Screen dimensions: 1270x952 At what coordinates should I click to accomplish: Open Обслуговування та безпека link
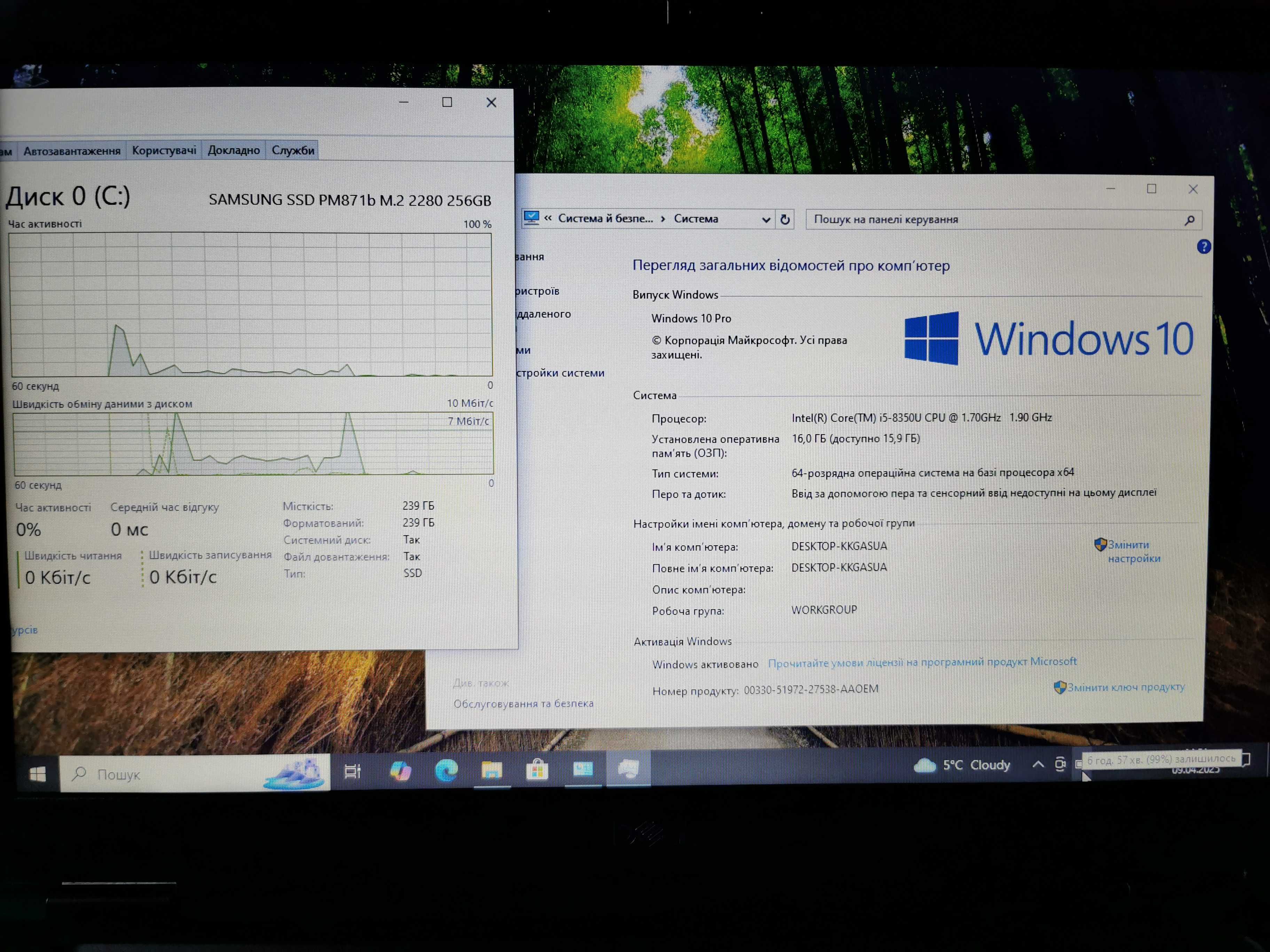coord(523,704)
